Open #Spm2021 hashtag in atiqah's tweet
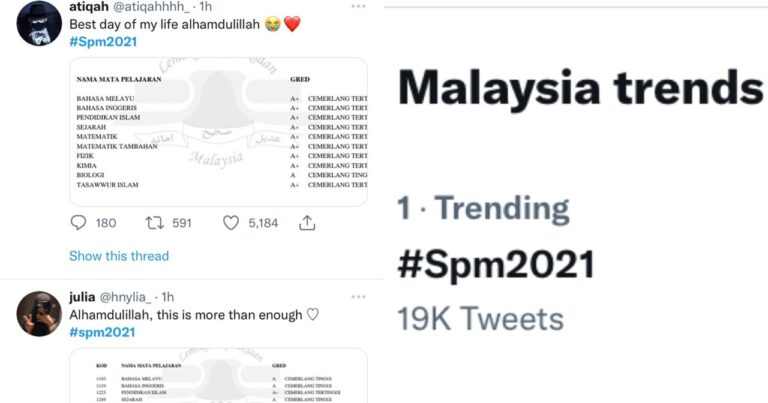Screen dimensions: 768x403 (x=102, y=41)
